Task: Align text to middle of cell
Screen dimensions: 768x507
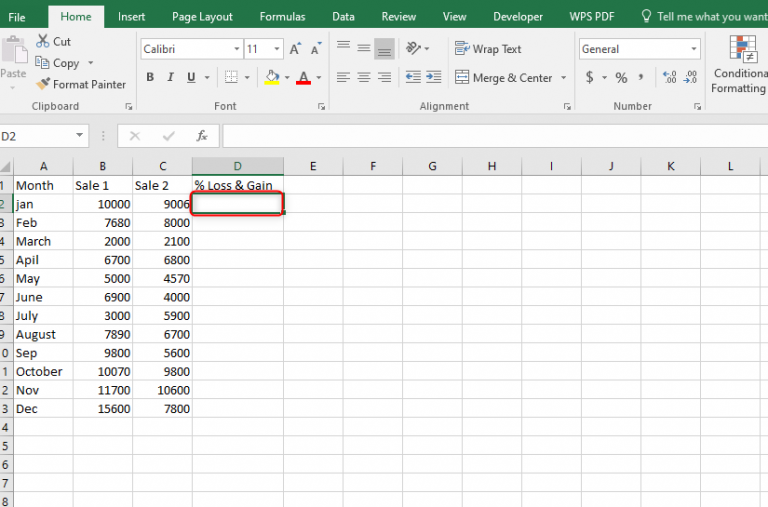Action: (x=363, y=48)
